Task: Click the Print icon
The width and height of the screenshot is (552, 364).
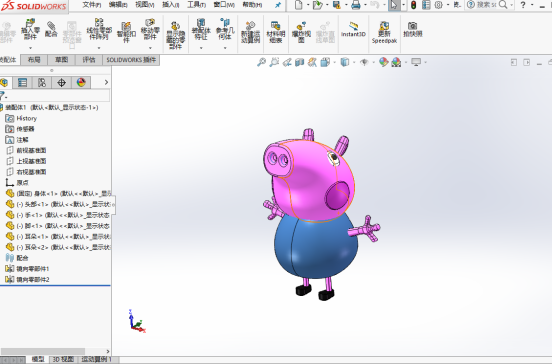Action: tap(356, 5)
